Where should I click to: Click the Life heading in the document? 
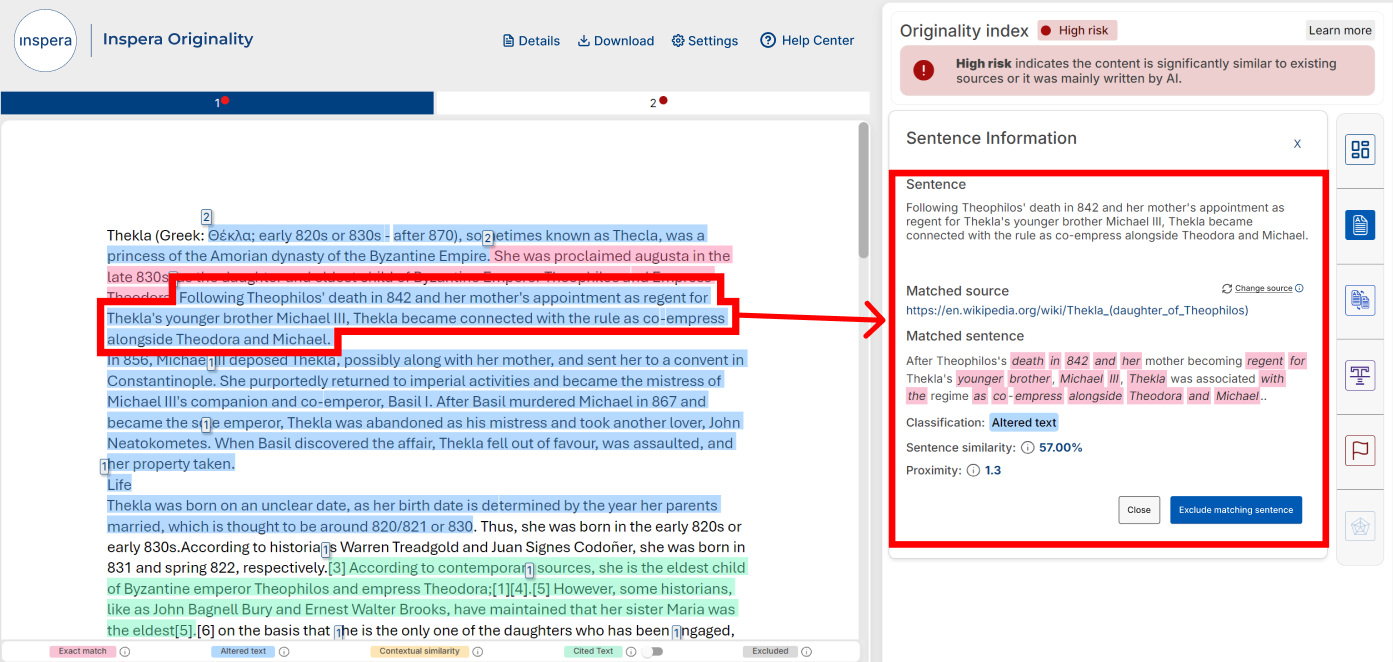point(119,485)
